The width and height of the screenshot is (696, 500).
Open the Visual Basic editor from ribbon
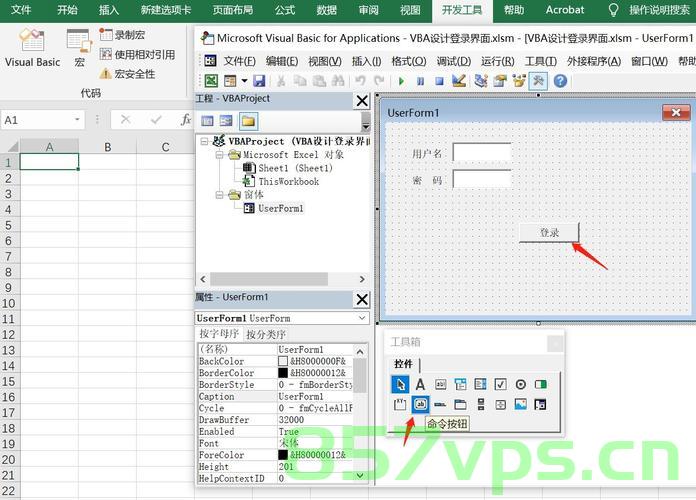pyautogui.click(x=32, y=48)
